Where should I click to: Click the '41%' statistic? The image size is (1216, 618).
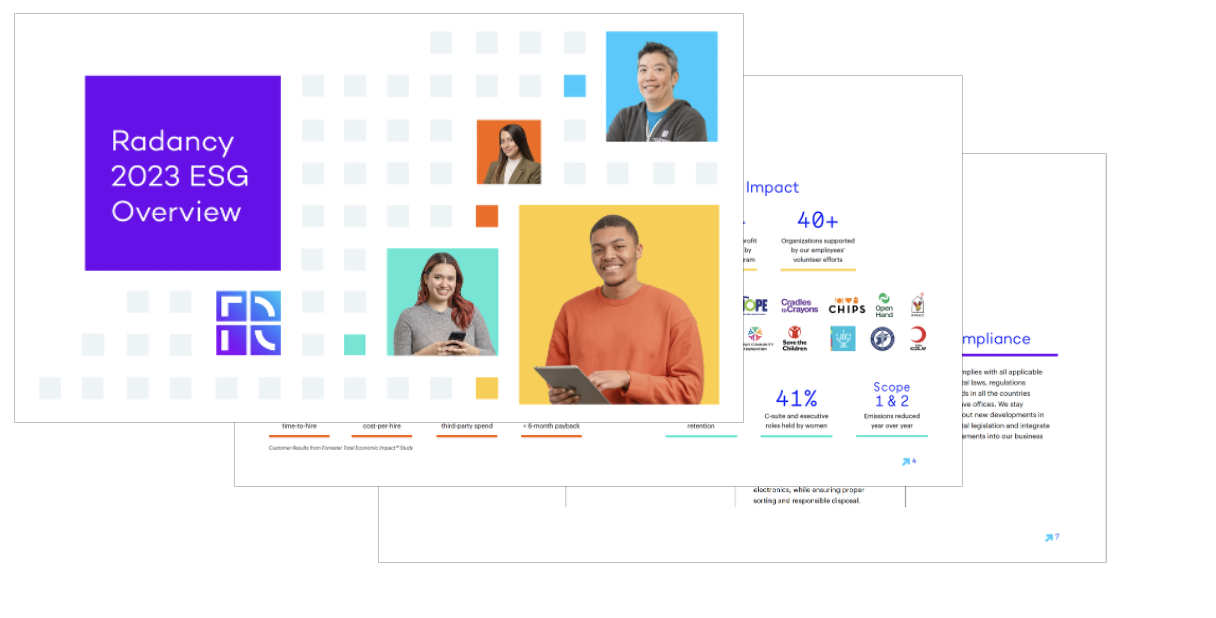click(796, 398)
